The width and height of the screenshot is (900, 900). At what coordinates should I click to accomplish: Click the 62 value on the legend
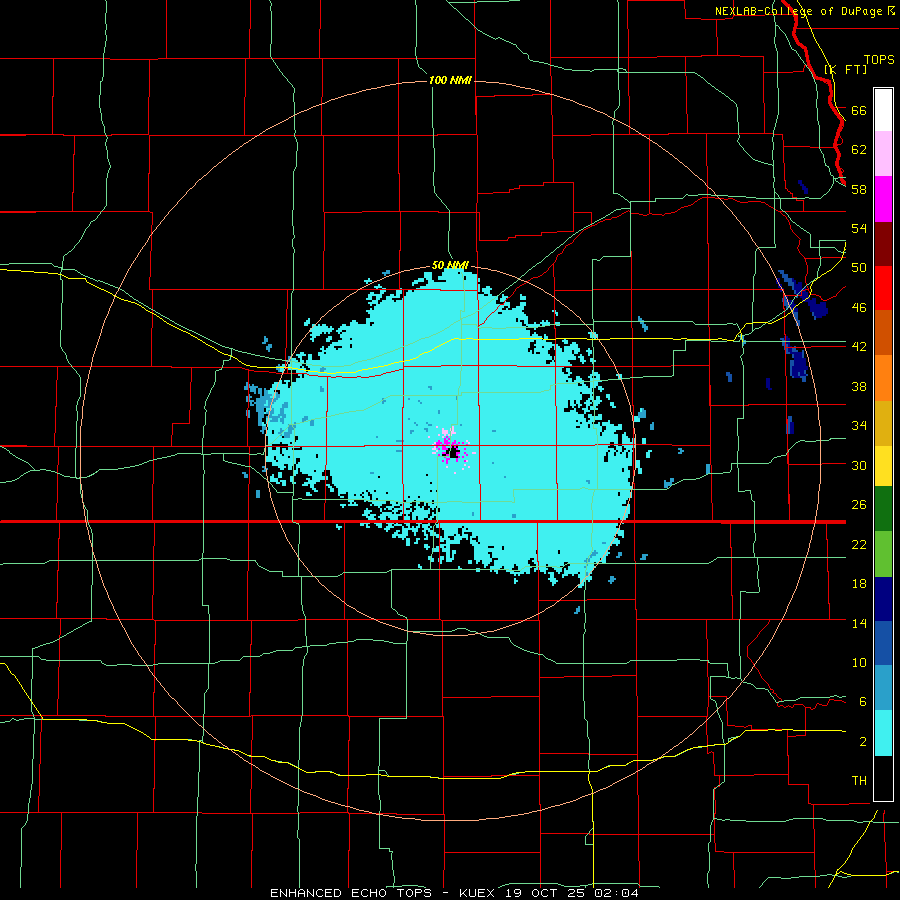pos(859,150)
